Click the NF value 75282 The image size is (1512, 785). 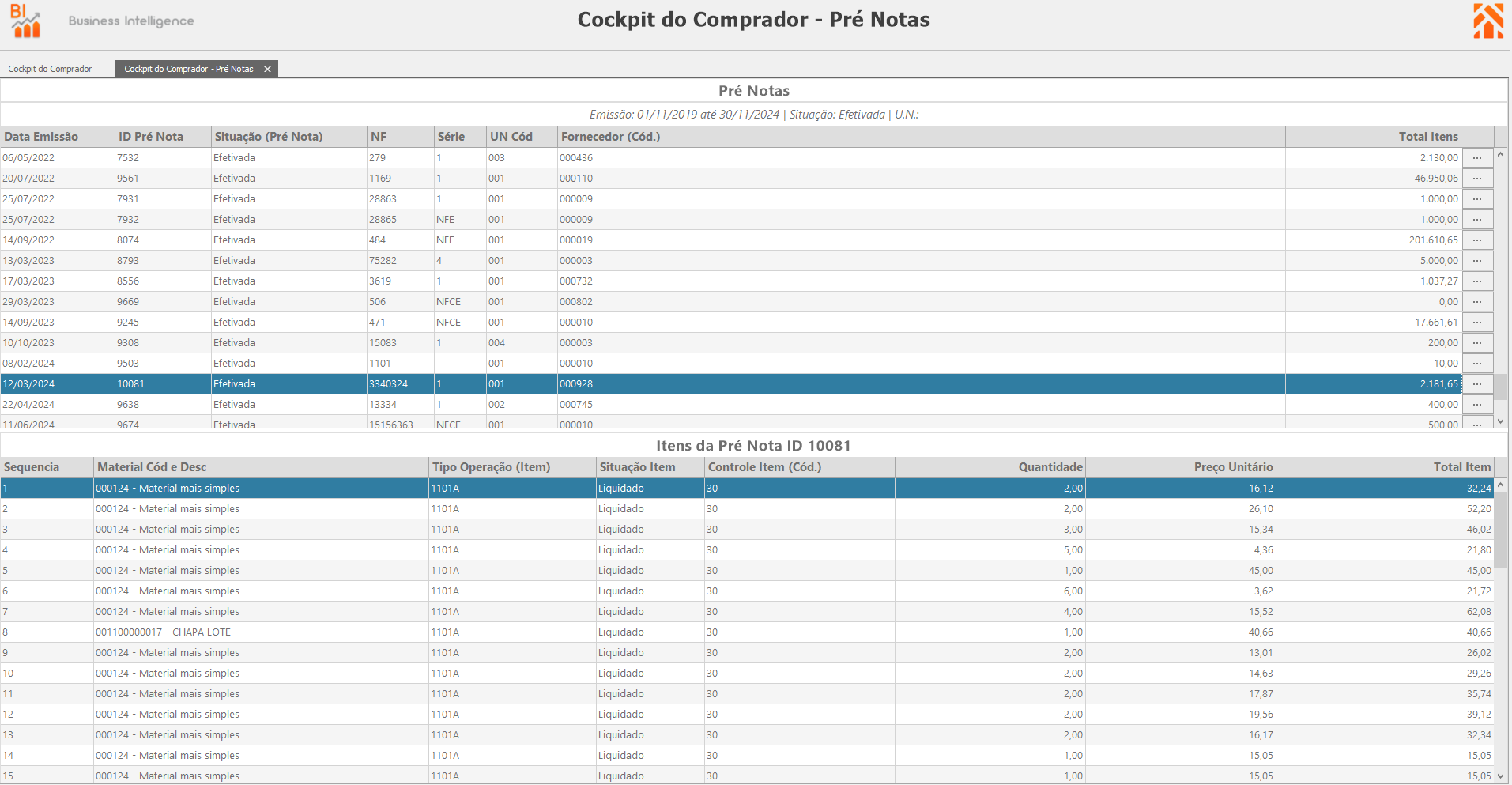pos(383,261)
